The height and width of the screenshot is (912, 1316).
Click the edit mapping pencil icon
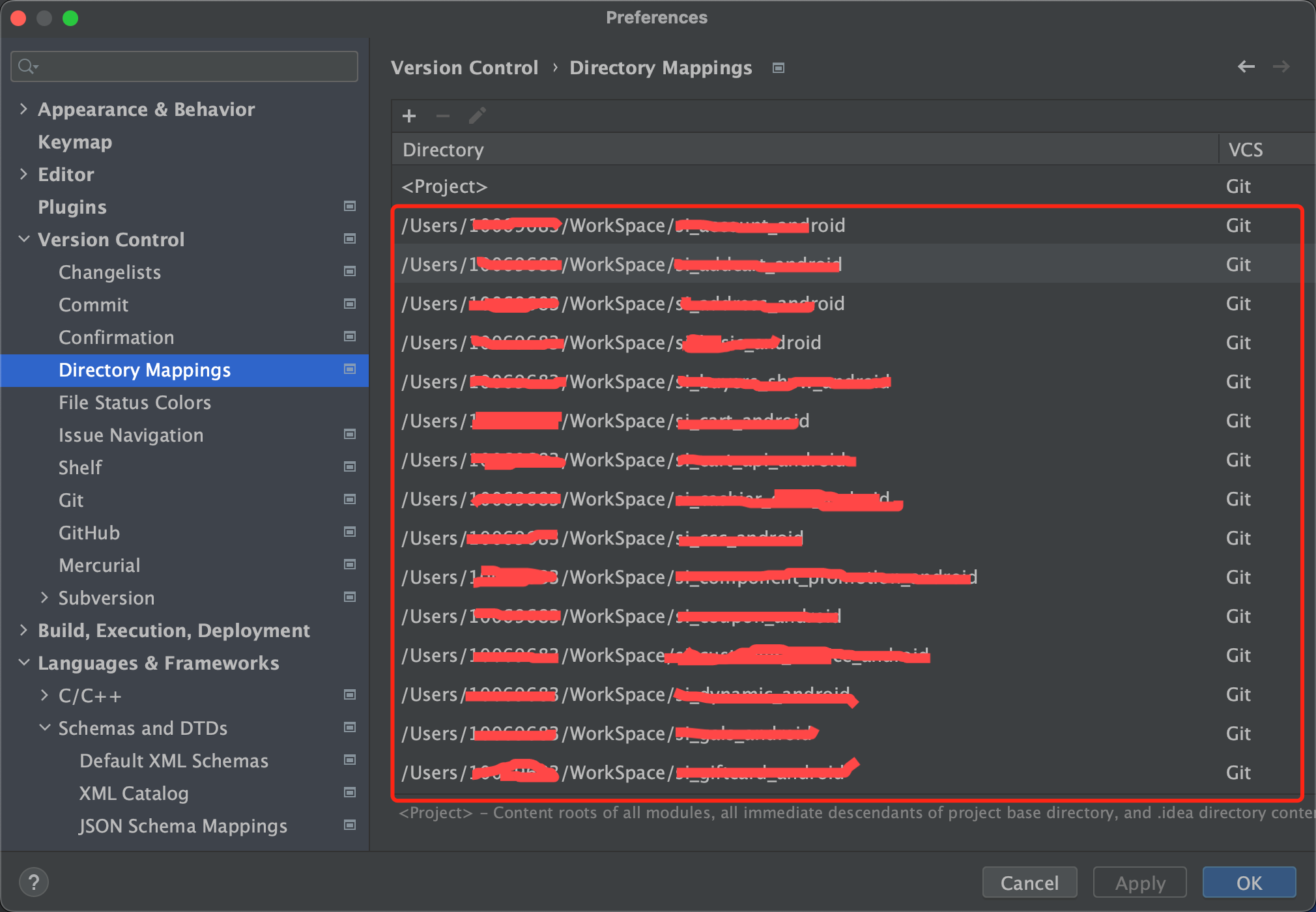(x=477, y=117)
